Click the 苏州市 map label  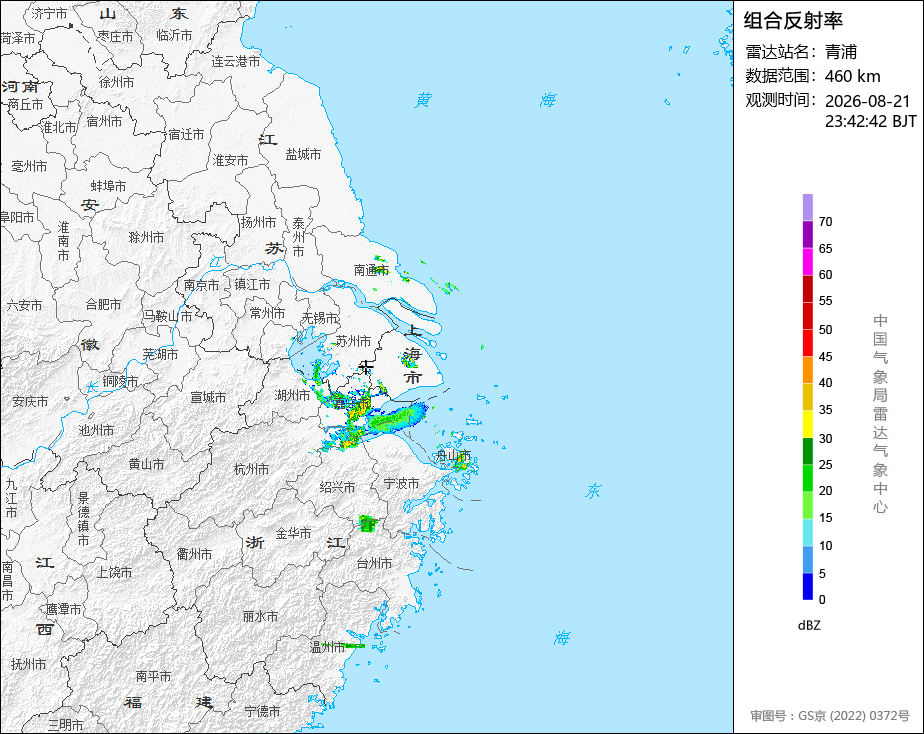click(x=353, y=341)
